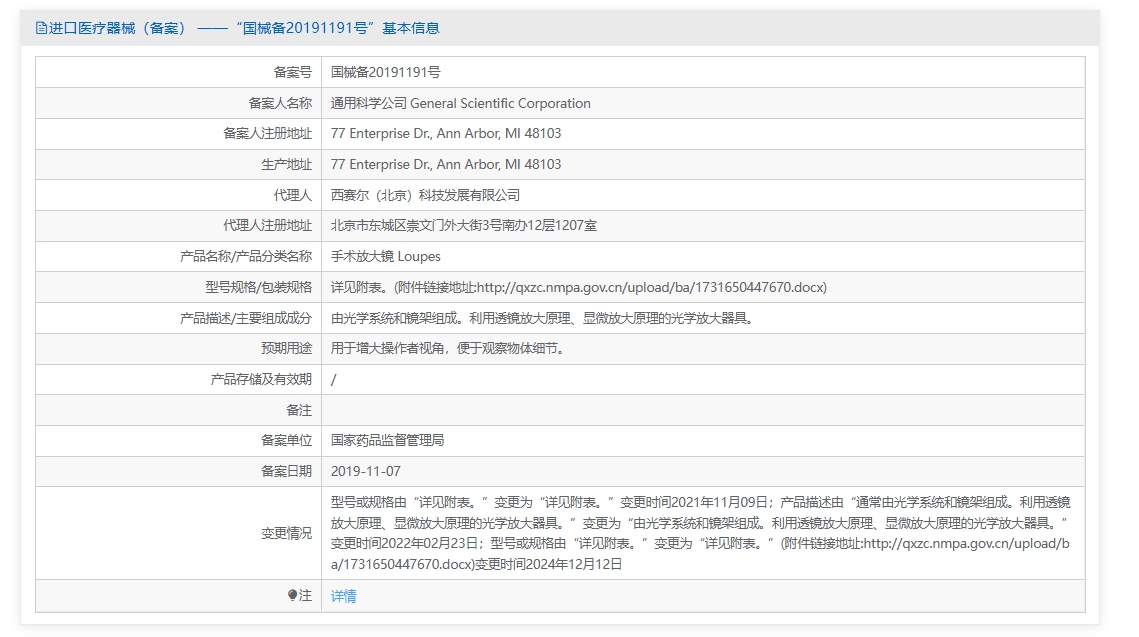Click the 变更情况 change history paragraph

point(700,533)
